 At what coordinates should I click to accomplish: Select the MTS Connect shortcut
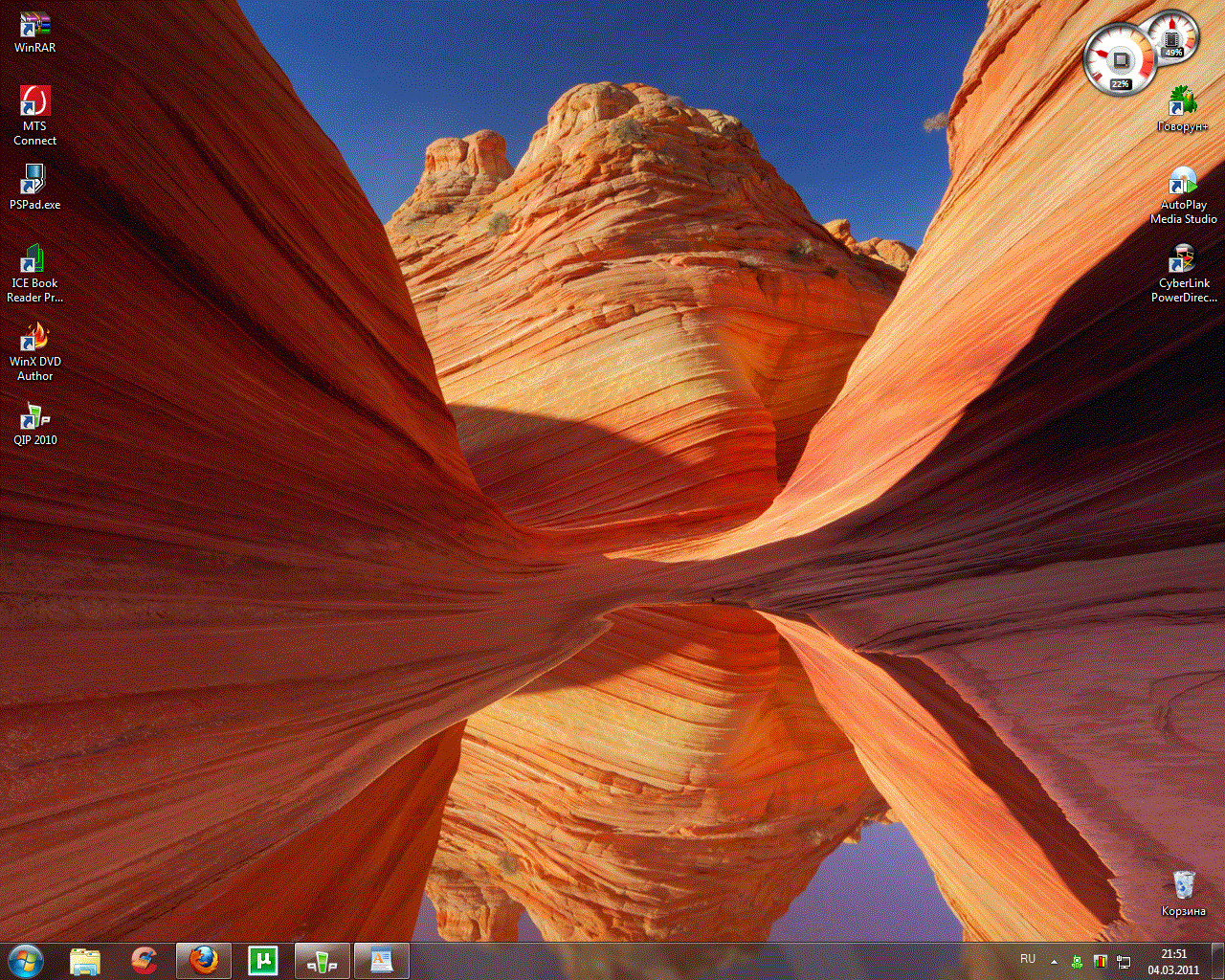pyautogui.click(x=34, y=116)
